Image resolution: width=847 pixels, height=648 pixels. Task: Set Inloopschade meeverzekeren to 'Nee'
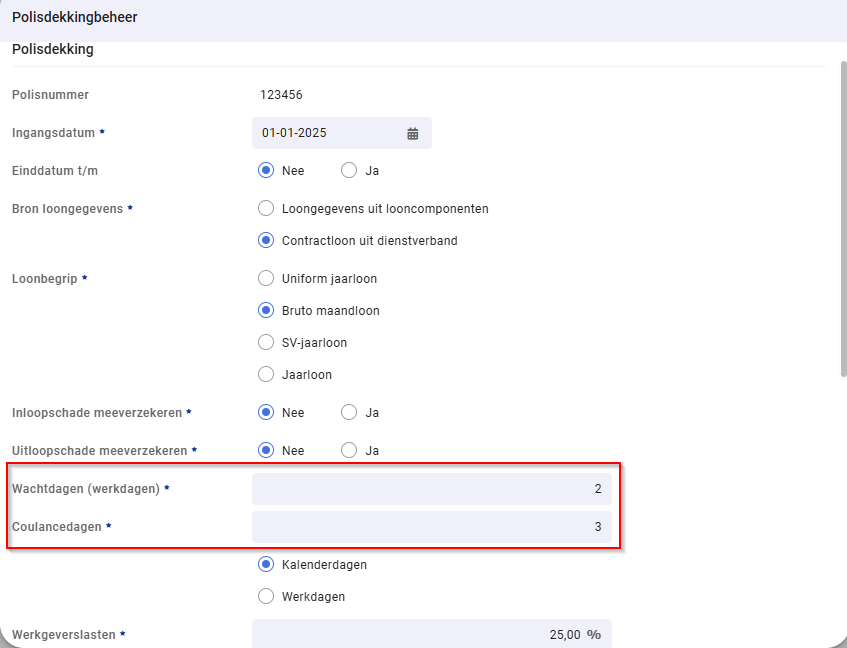tap(266, 413)
